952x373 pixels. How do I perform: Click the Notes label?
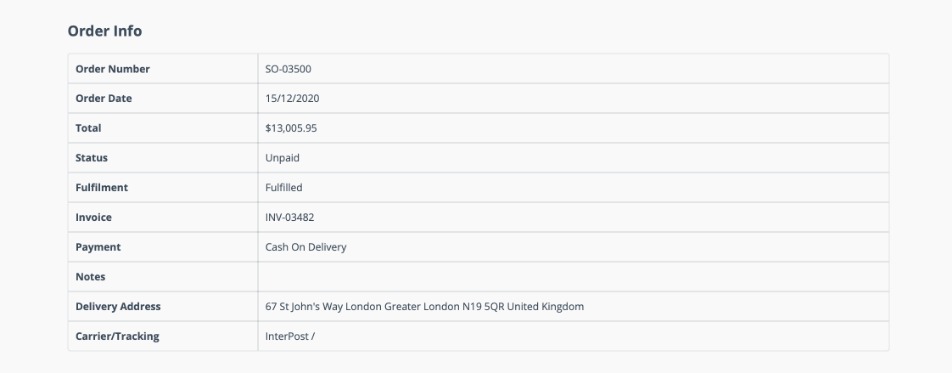tap(90, 276)
